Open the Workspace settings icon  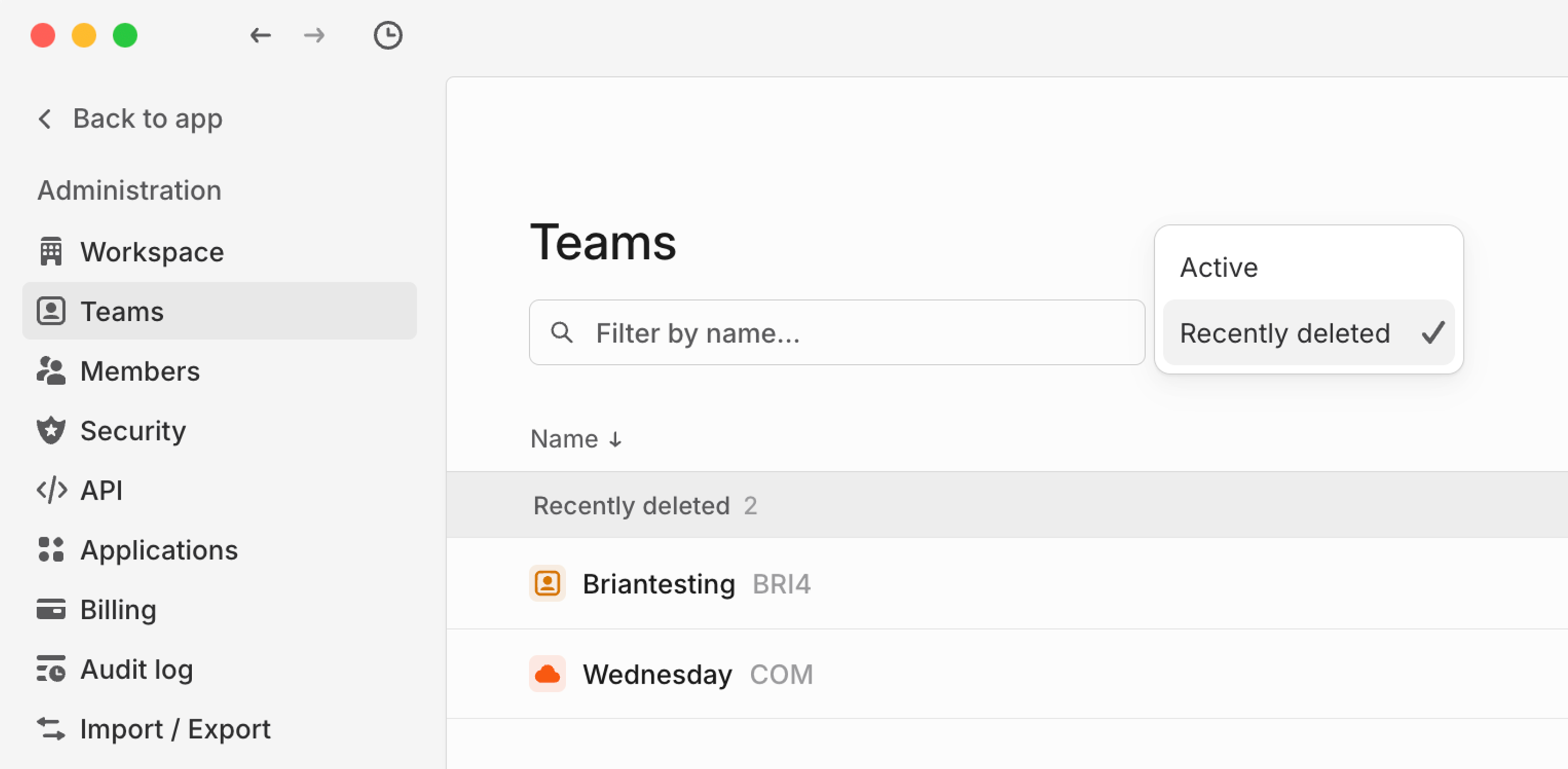click(x=52, y=252)
